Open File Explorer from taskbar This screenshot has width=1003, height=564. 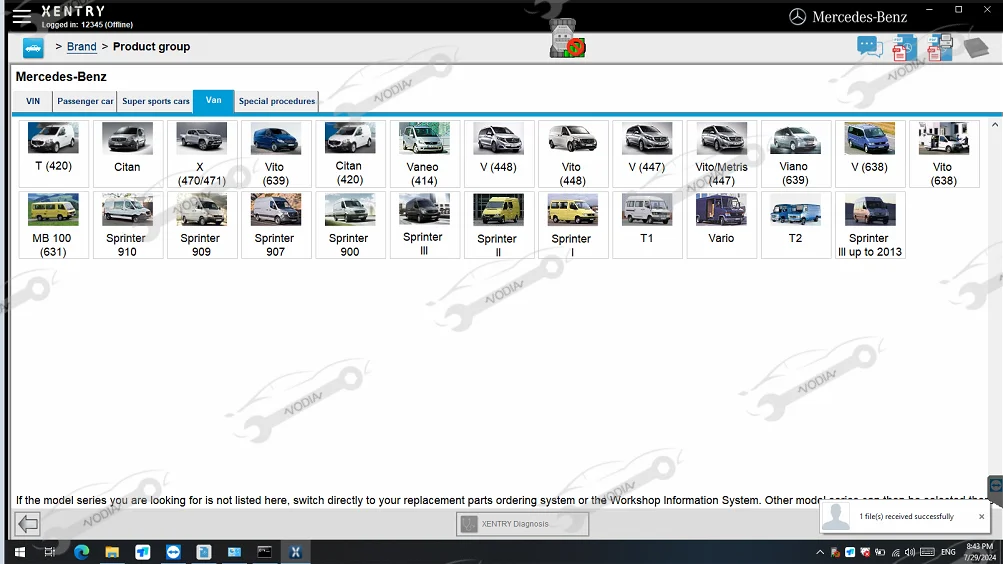112,552
